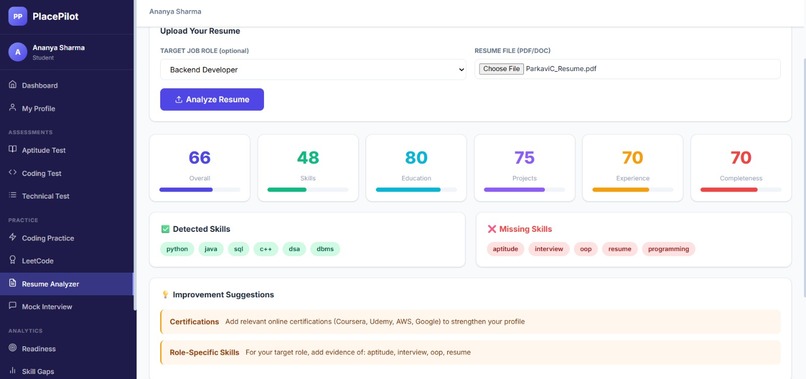Viewport: 806px width, 379px height.
Task: Click the interview missing skill tag
Action: pyautogui.click(x=549, y=249)
